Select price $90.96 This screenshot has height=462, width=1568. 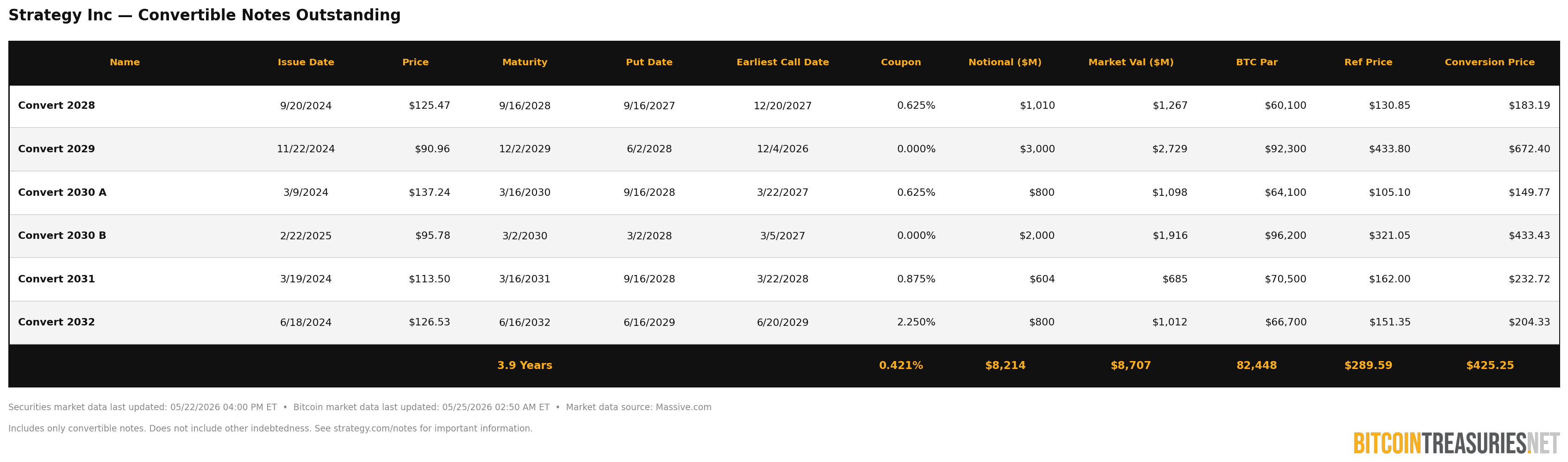[x=432, y=149]
